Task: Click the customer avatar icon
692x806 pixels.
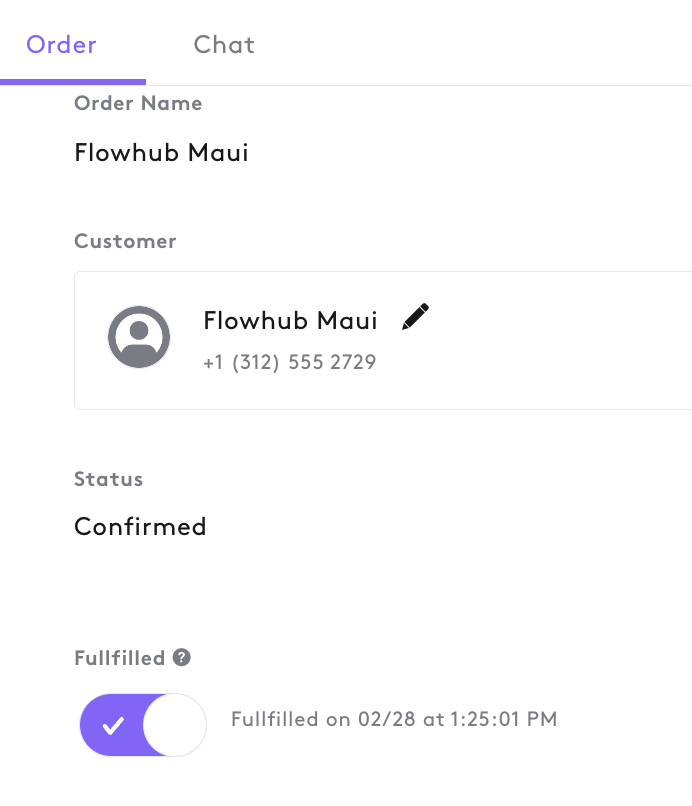Action: pos(139,337)
